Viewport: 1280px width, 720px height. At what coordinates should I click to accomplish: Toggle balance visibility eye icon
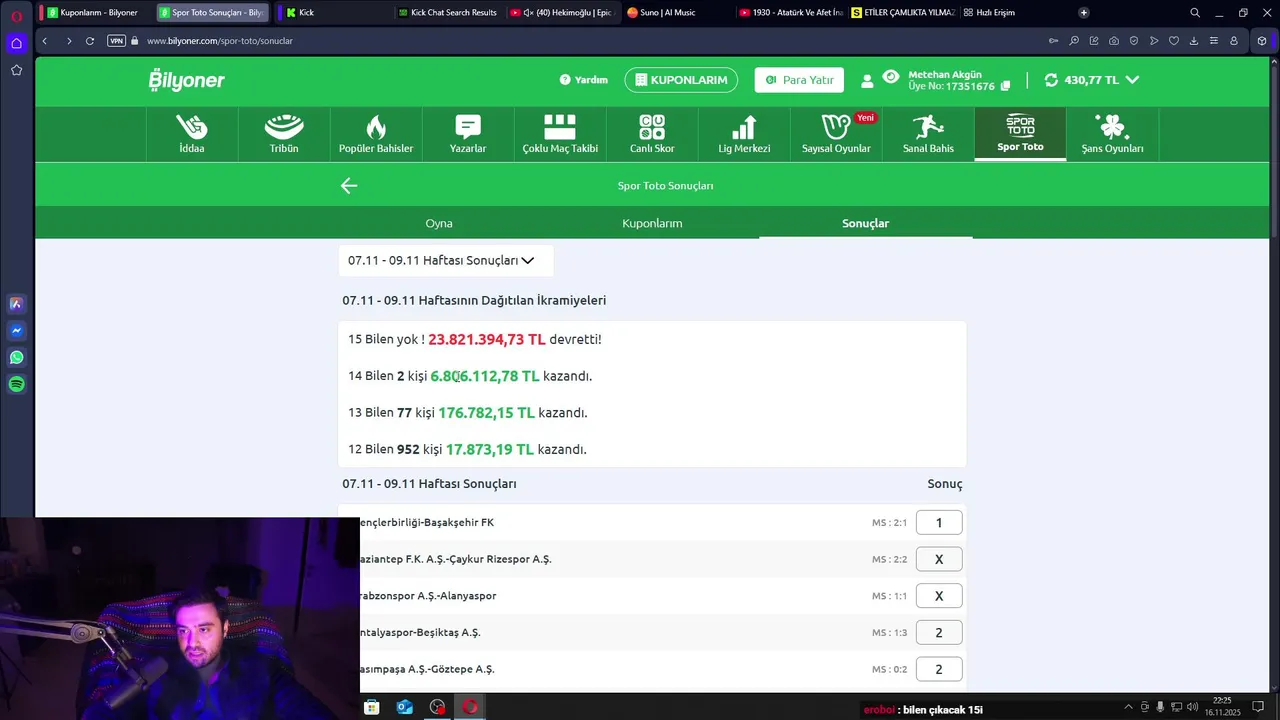(891, 76)
